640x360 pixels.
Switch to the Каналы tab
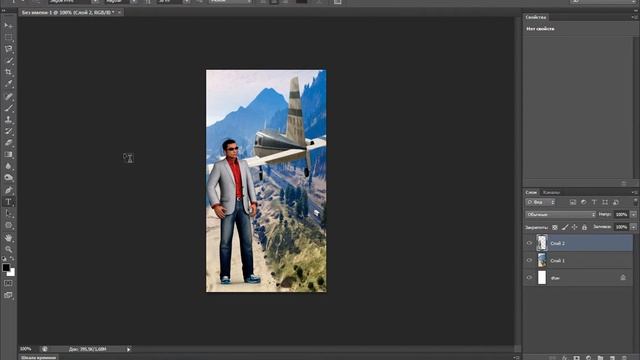click(x=551, y=192)
